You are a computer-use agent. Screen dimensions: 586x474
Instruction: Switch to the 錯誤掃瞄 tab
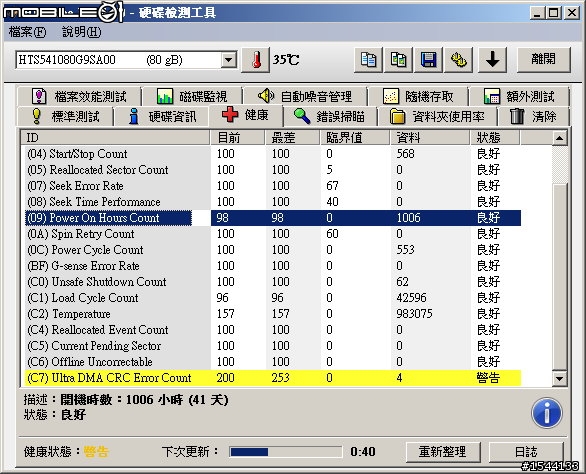pyautogui.click(x=330, y=117)
